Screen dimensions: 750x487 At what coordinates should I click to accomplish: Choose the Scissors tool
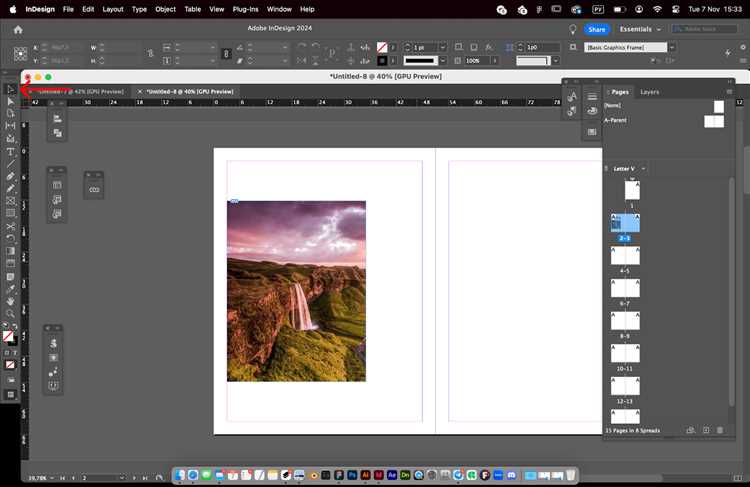click(10, 226)
